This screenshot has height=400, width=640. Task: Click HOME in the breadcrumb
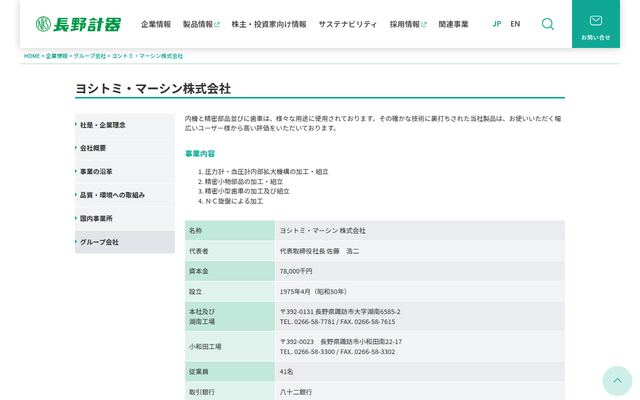(x=32, y=56)
